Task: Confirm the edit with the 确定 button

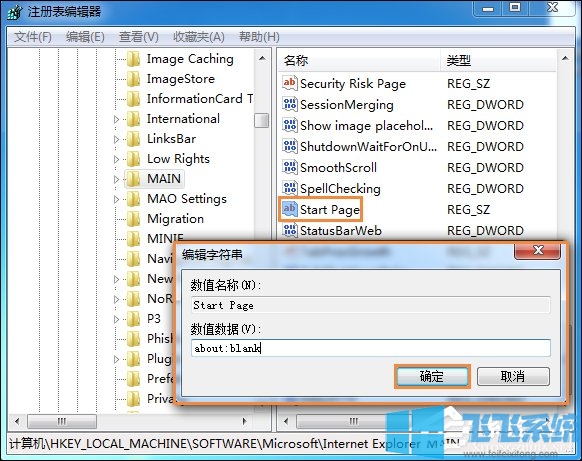Action: [x=432, y=377]
